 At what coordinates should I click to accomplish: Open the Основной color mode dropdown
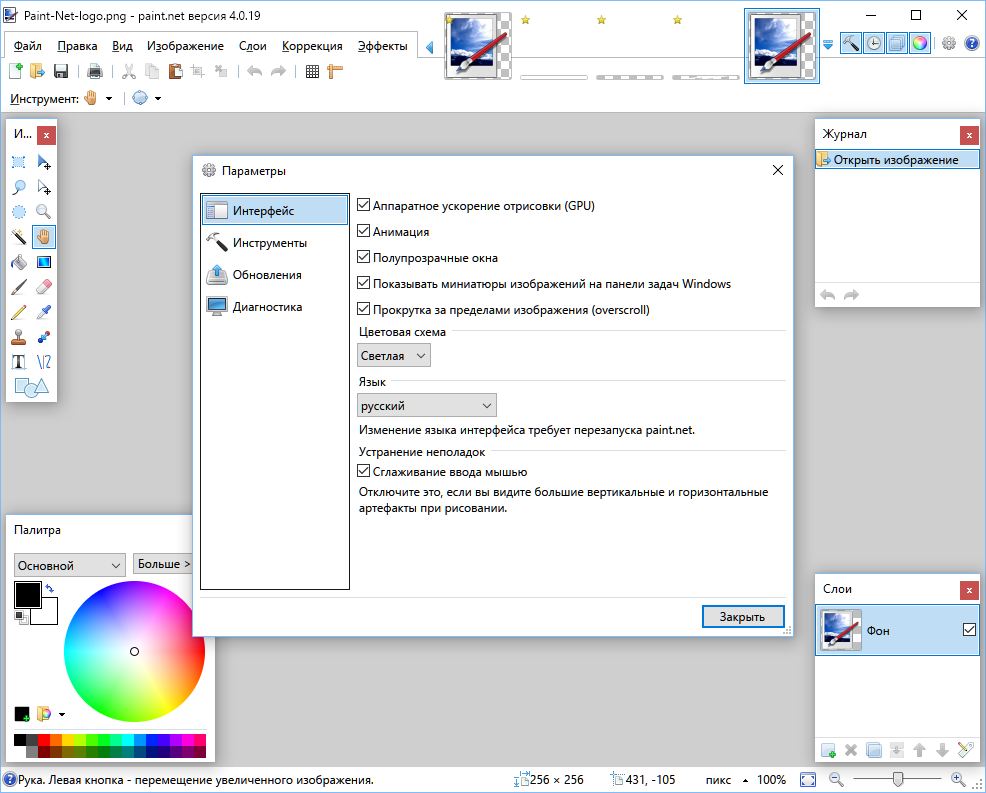pos(70,565)
